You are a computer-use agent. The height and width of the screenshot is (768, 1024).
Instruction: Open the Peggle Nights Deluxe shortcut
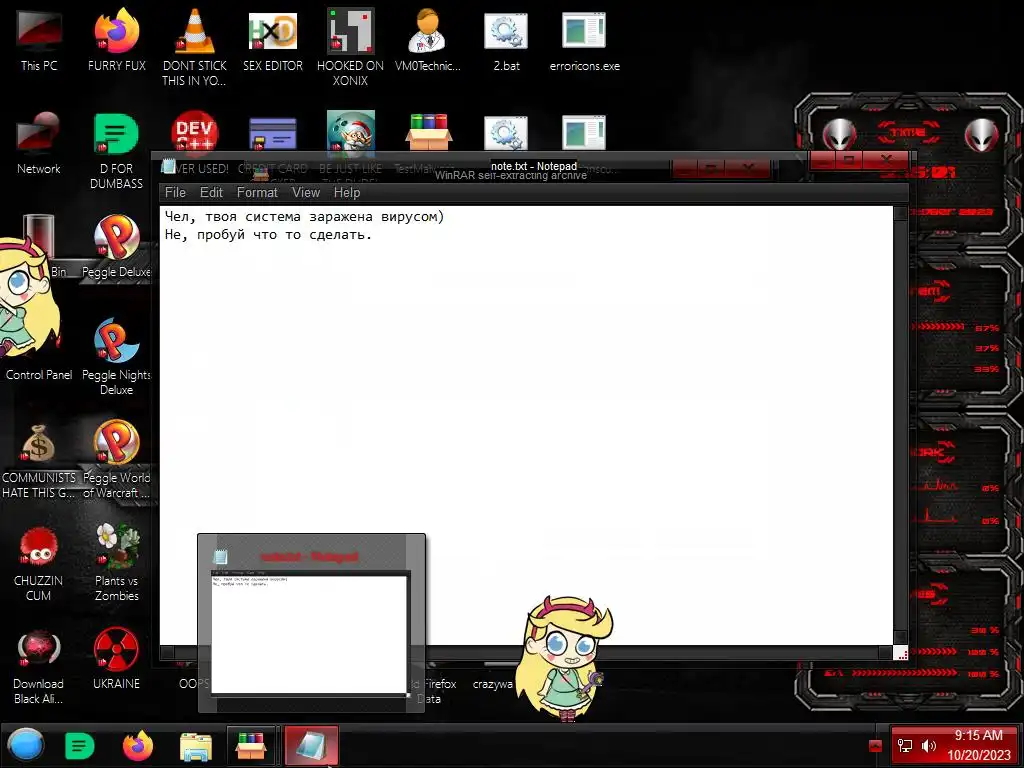pos(116,356)
